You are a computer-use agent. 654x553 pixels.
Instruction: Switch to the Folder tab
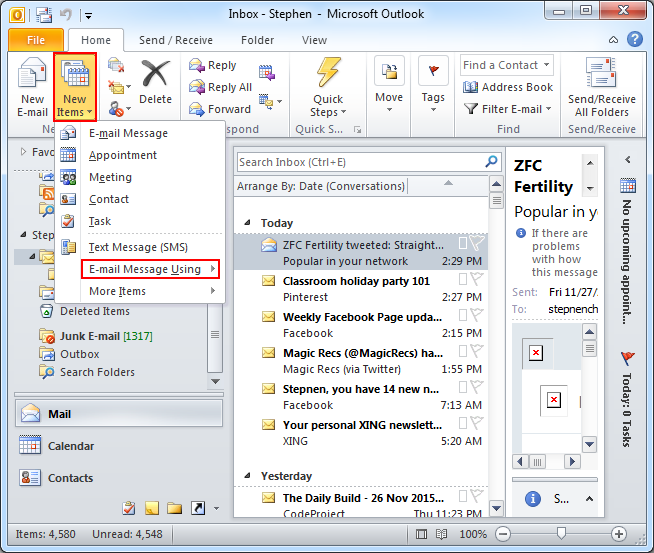coord(257,40)
